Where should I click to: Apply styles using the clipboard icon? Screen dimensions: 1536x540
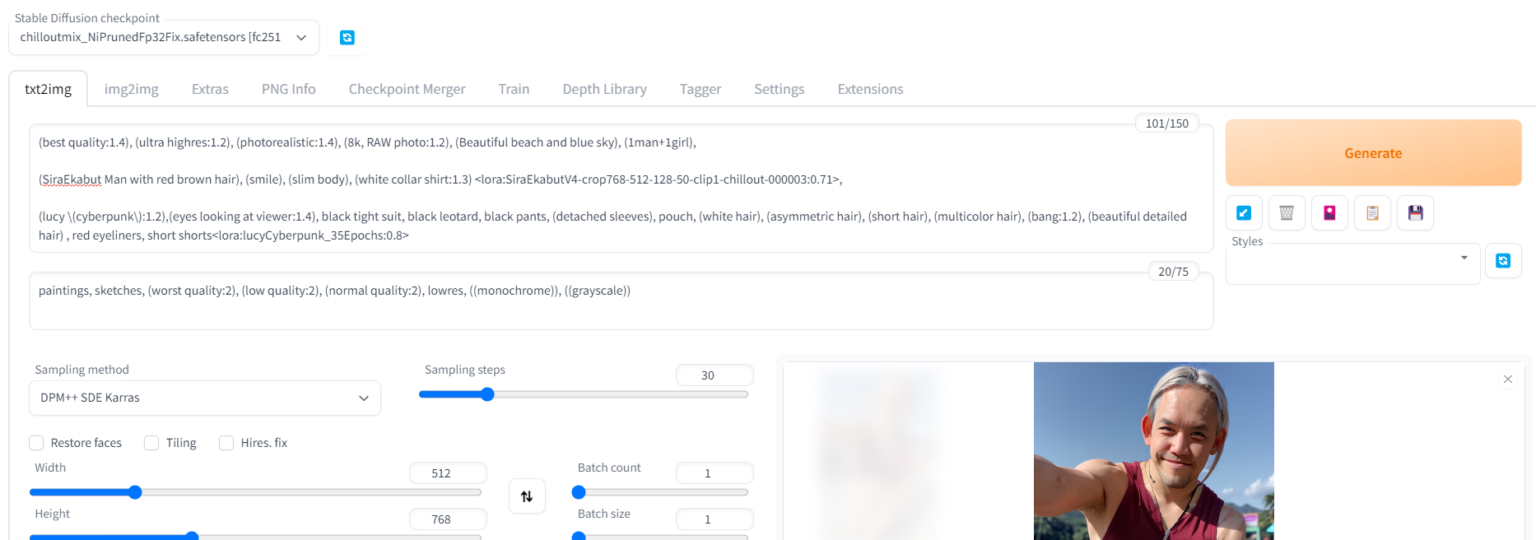1373,213
